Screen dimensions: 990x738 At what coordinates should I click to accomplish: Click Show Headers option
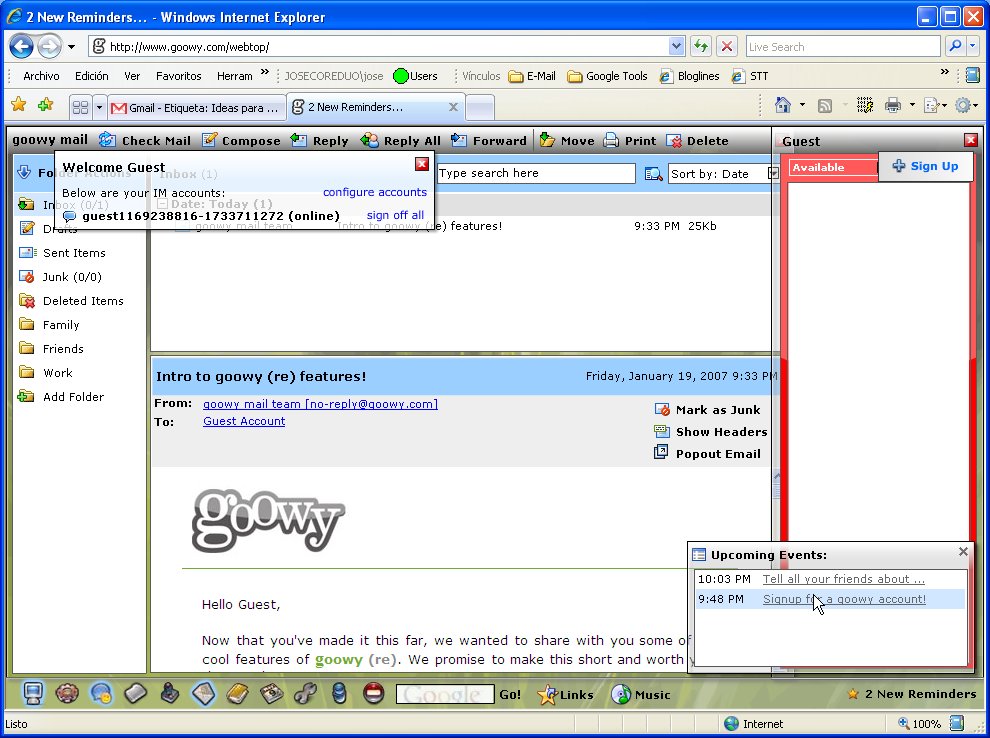tap(711, 432)
